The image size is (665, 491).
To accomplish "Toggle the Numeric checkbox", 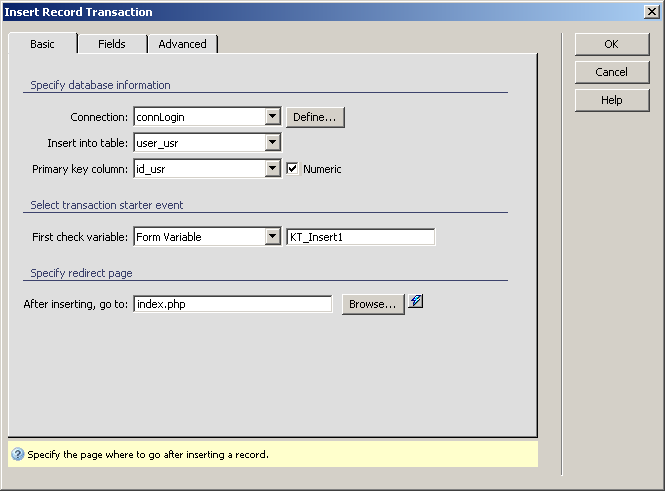I will [293, 169].
